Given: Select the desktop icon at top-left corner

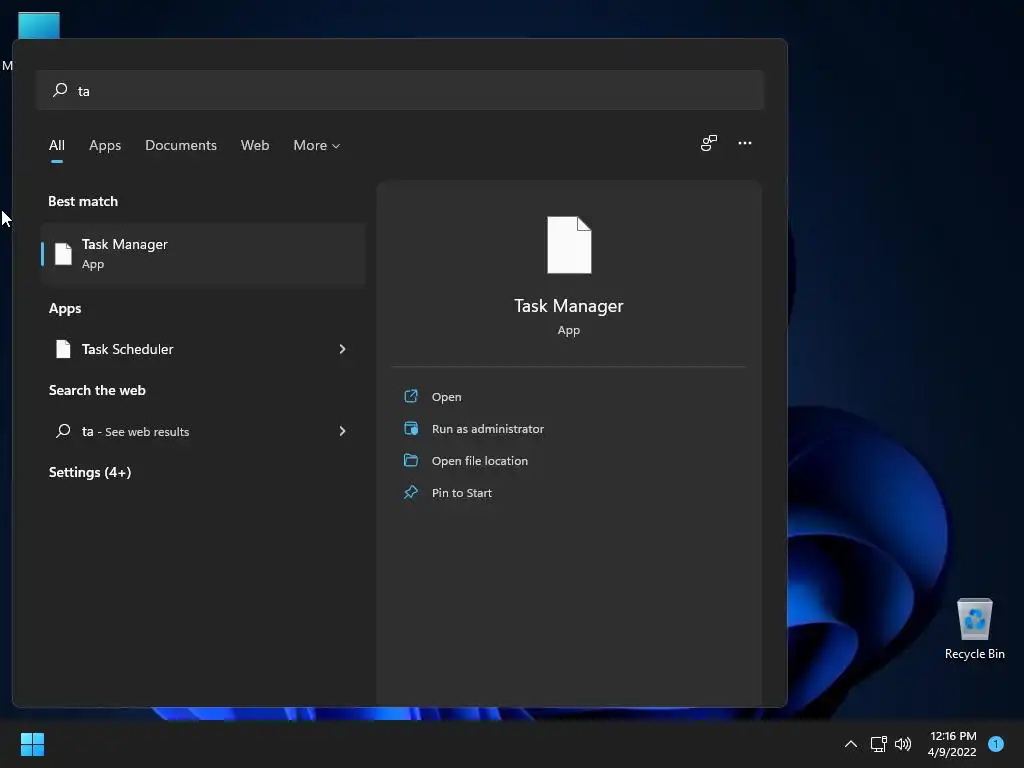Looking at the screenshot, I should (x=39, y=25).
